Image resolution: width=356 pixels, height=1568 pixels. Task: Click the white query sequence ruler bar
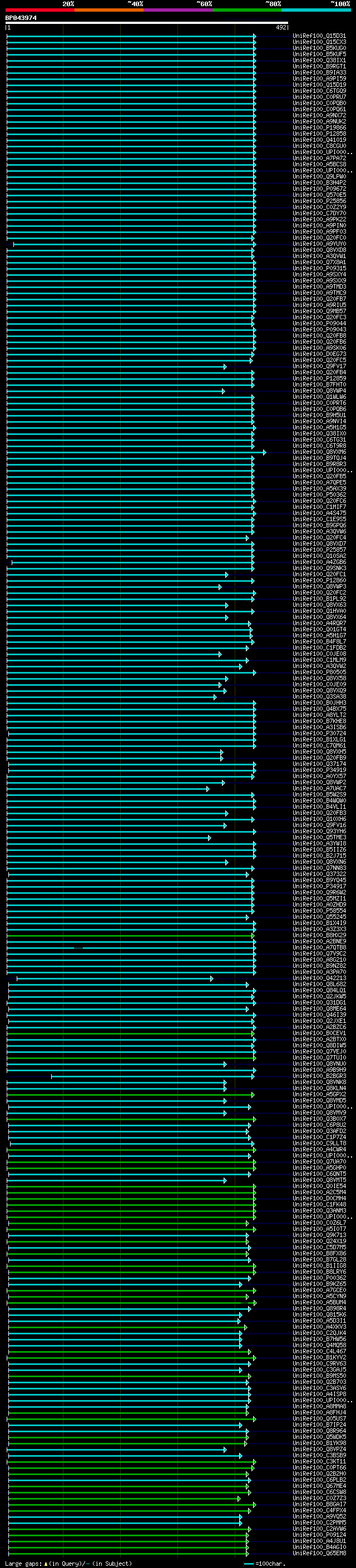pyautogui.click(x=147, y=22)
